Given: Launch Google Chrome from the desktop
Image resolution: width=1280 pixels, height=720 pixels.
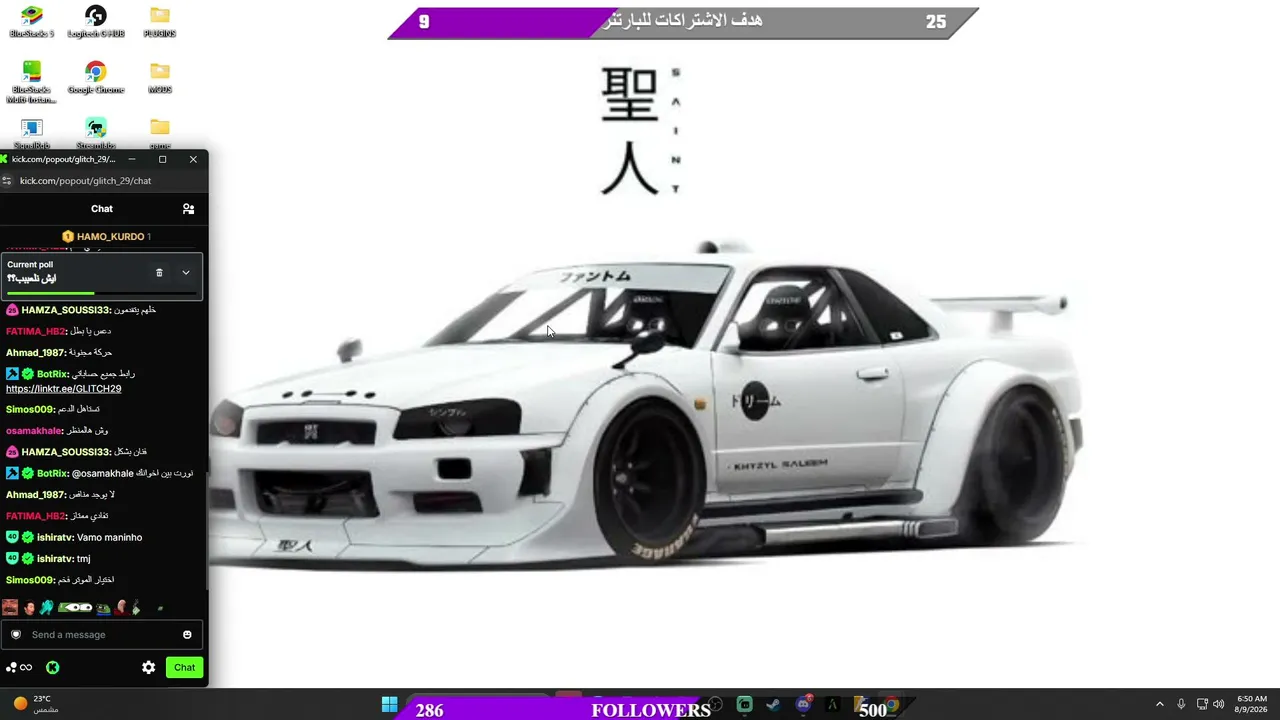Looking at the screenshot, I should (x=96, y=77).
